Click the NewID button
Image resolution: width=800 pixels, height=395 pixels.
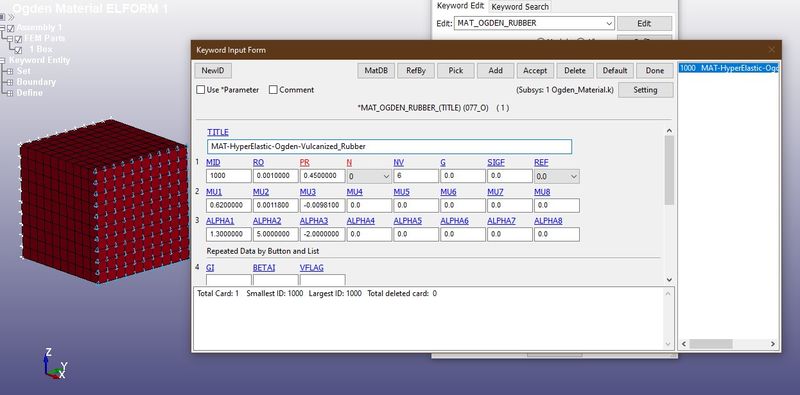click(x=213, y=70)
